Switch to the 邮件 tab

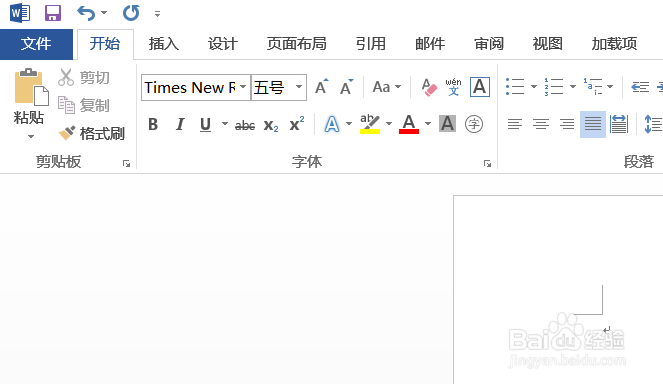tap(430, 44)
